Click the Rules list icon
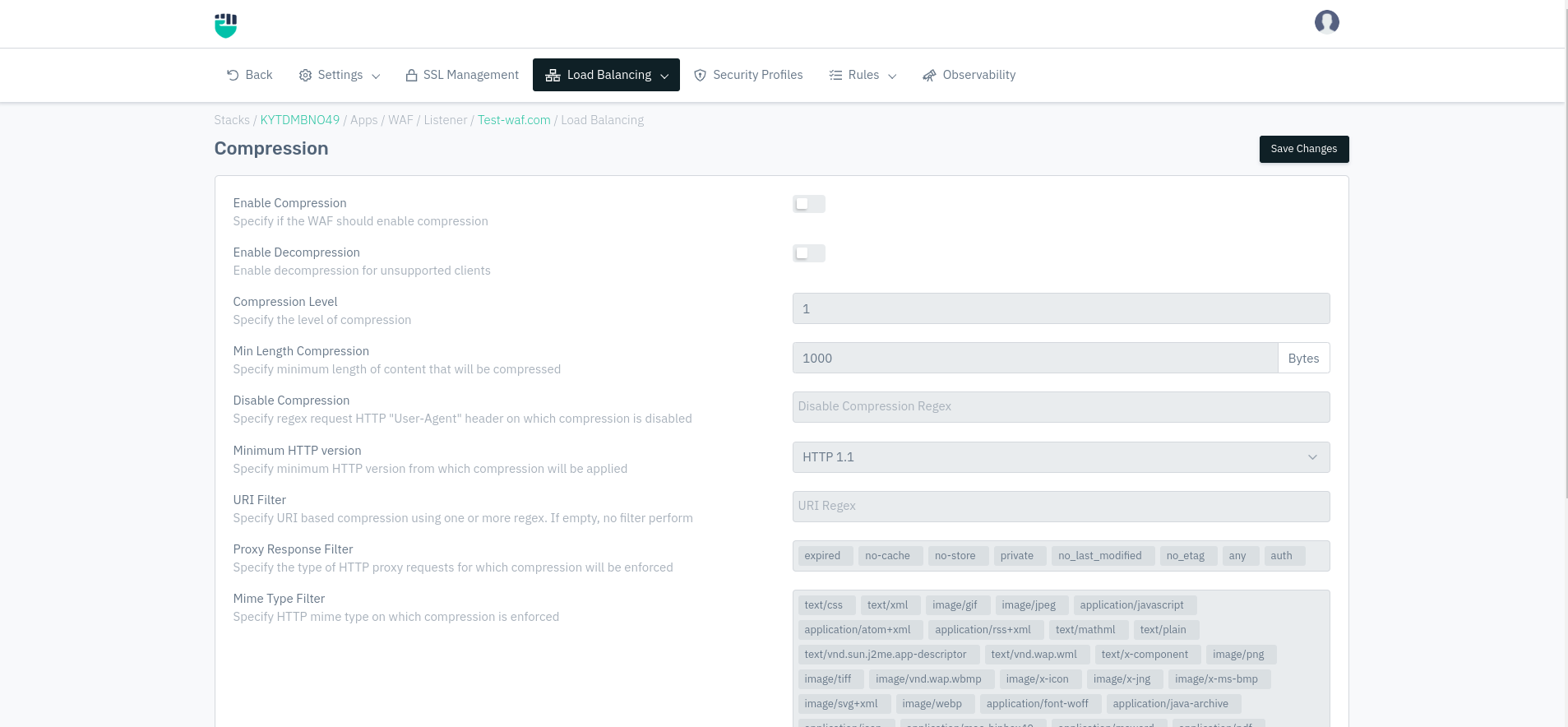 coord(835,75)
